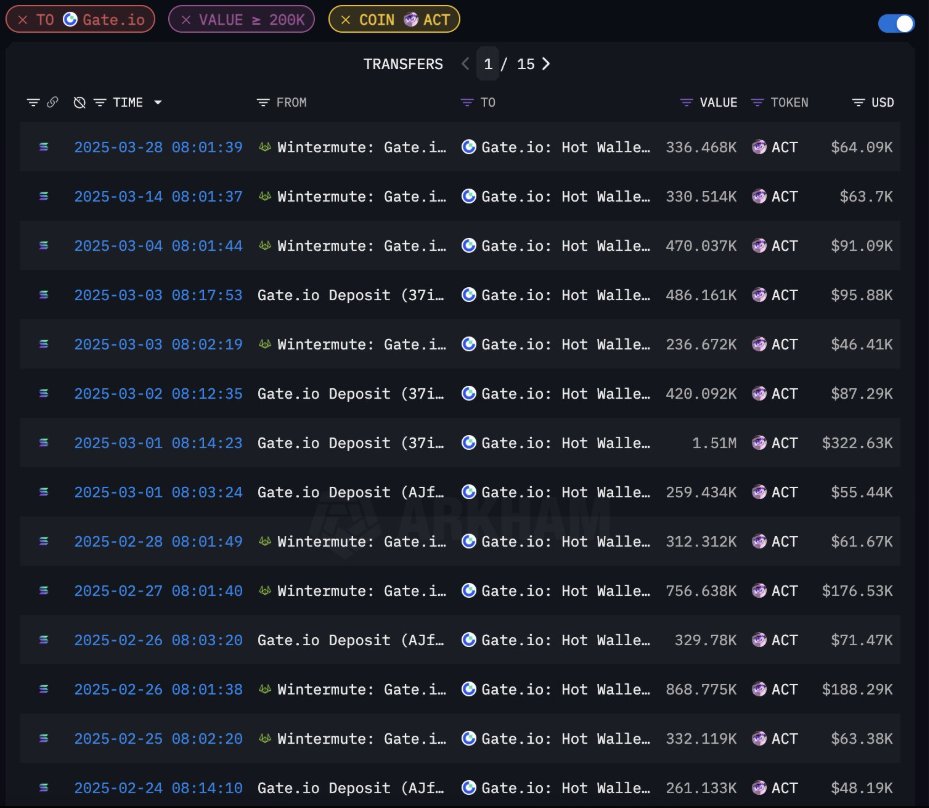Open filter icon left of link icon
Screen dimensions: 929x808
click(x=33, y=102)
